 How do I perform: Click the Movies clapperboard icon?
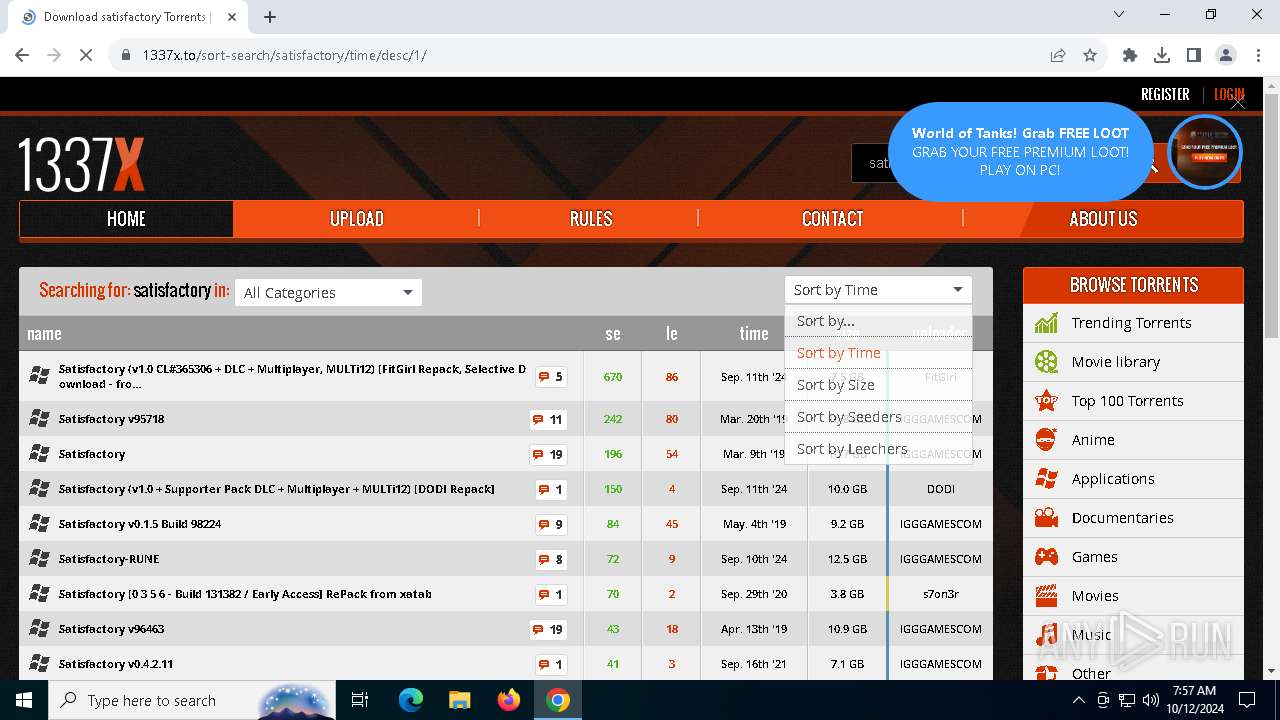pyautogui.click(x=1046, y=596)
